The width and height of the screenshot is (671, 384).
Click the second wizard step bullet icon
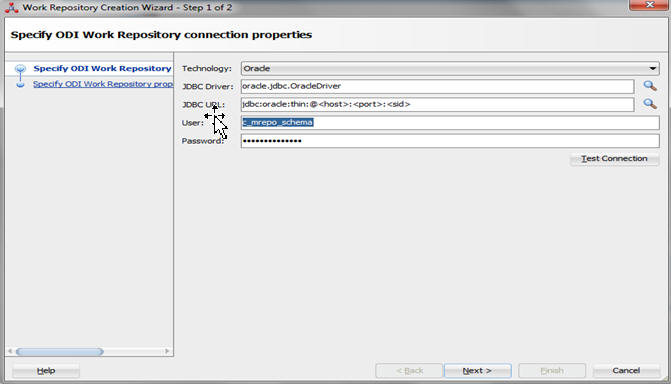click(x=20, y=84)
